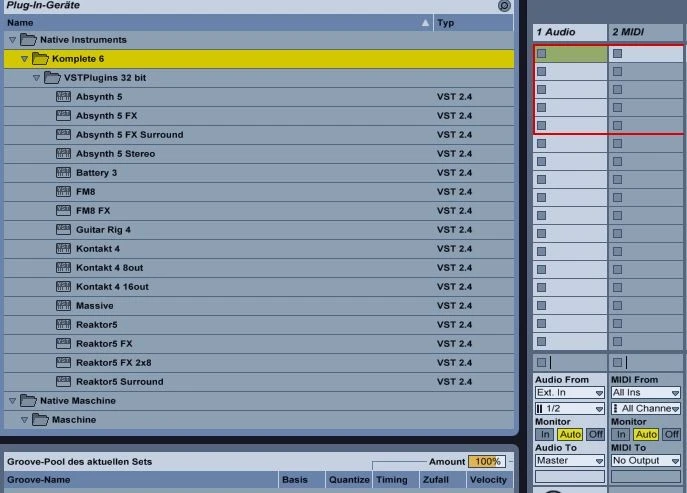Click the Reaktor5 plug-in device icon
The height and width of the screenshot is (493, 687).
coord(64,325)
